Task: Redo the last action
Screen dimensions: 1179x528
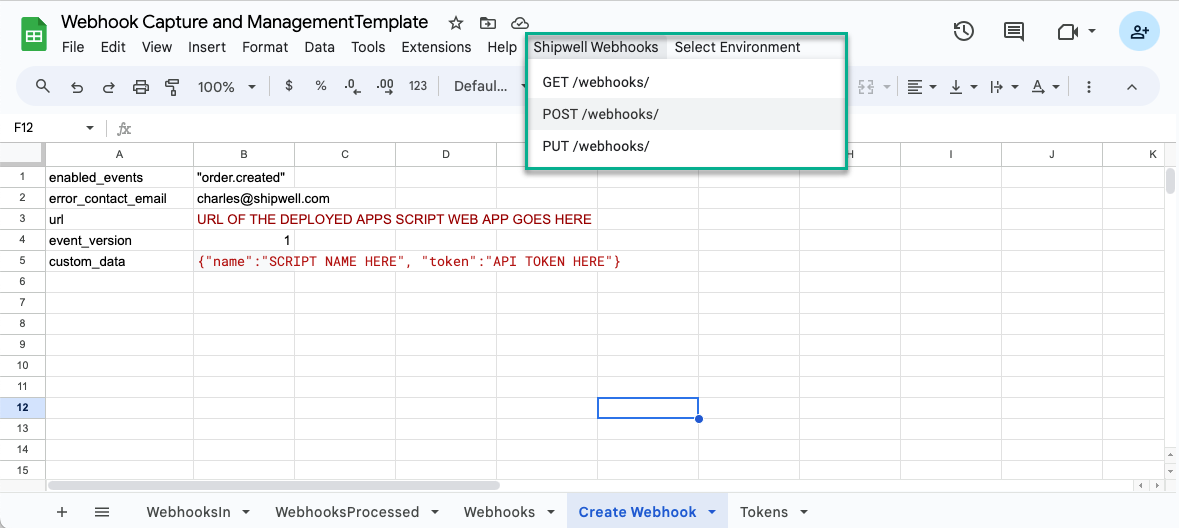Action: [x=108, y=86]
